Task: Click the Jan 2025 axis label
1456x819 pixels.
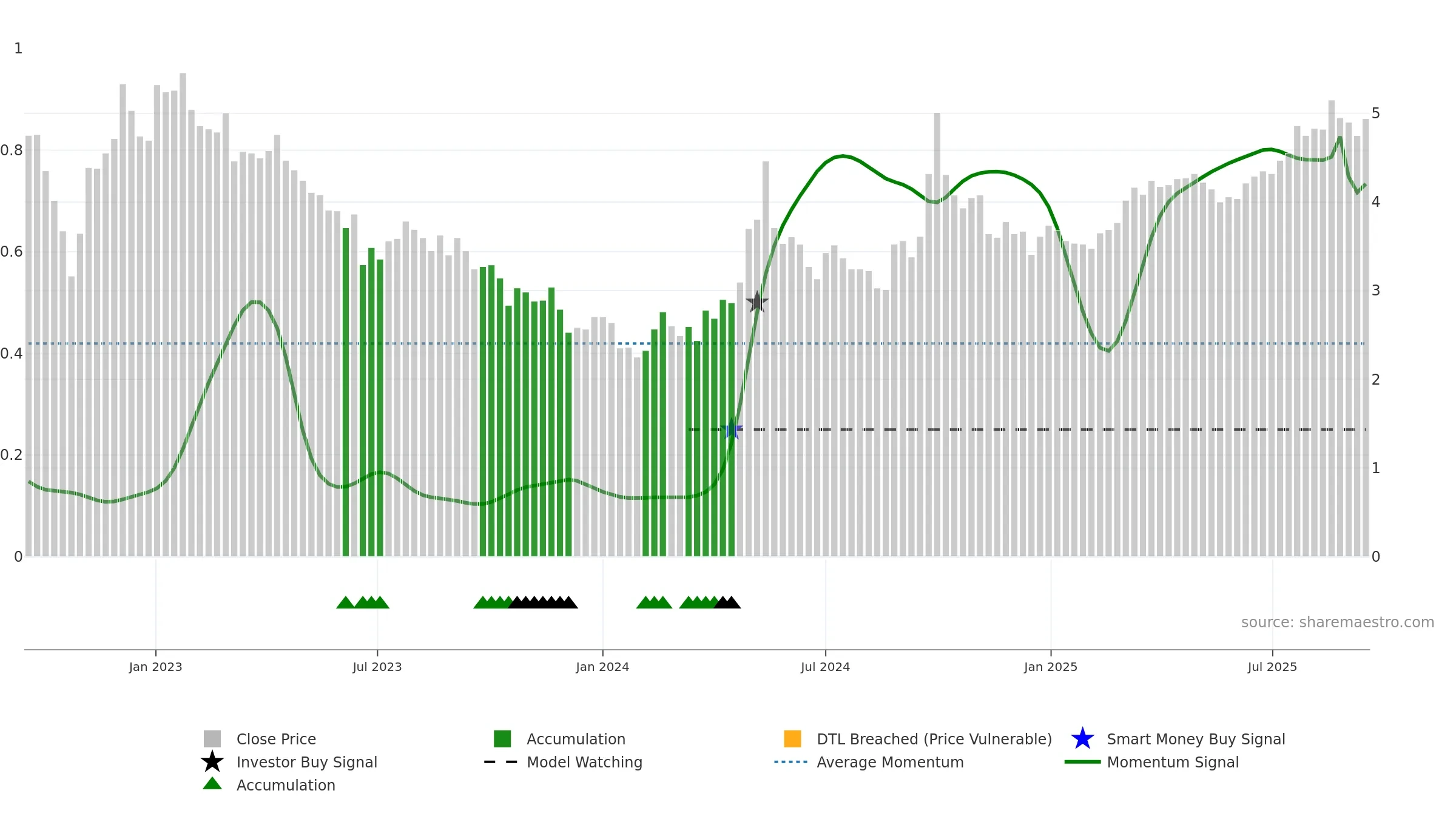Action: [x=1051, y=667]
